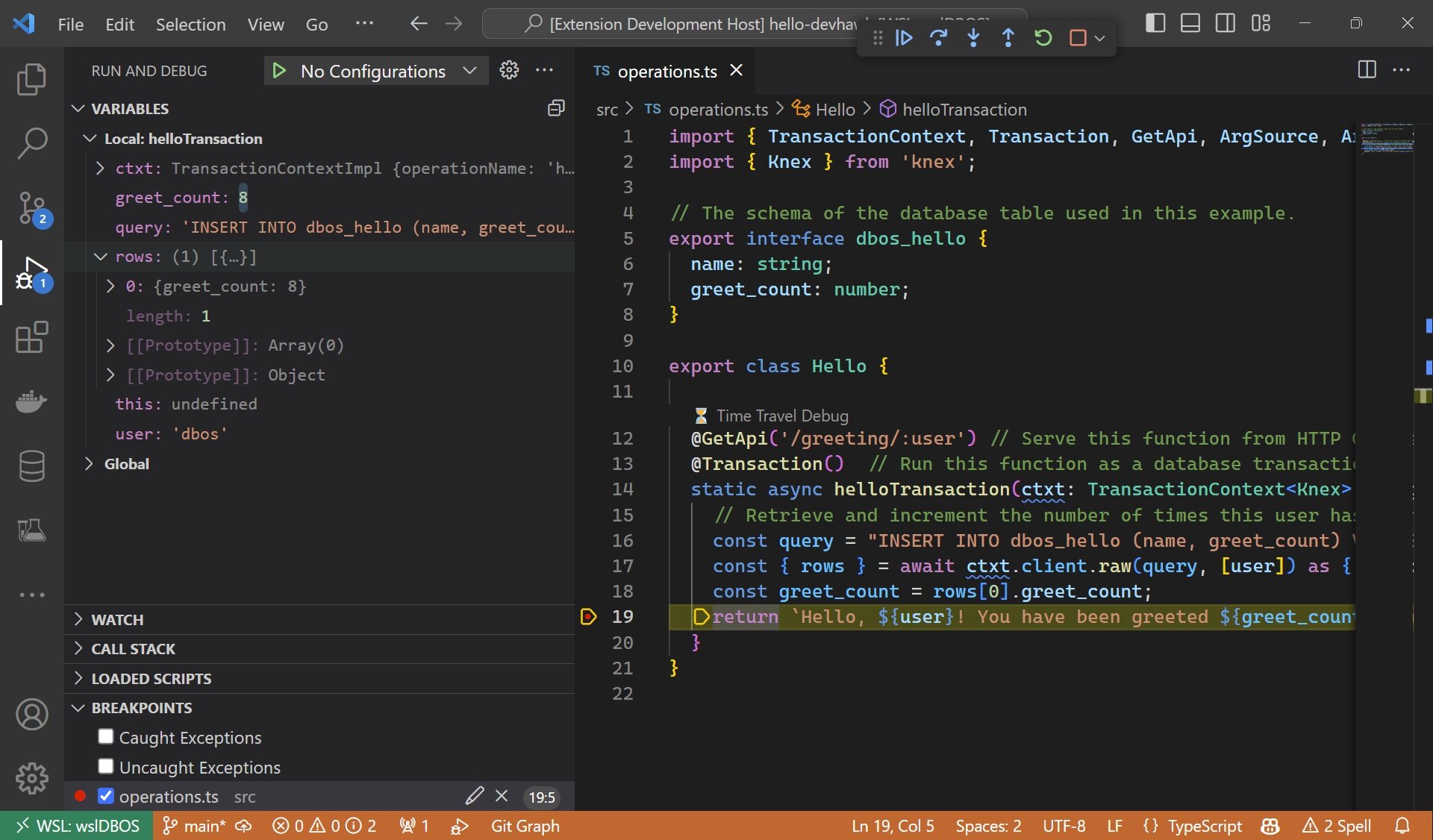Restart the debug session
The image size is (1433, 840).
1043,37
